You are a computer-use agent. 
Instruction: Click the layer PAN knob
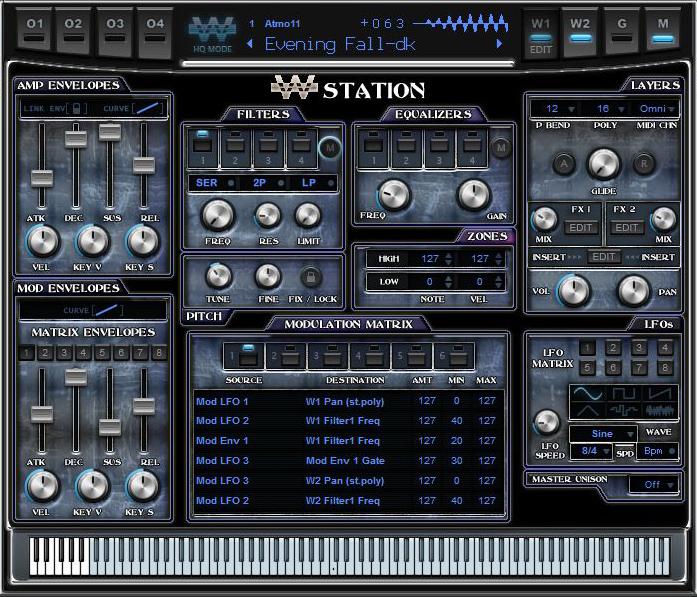[633, 291]
